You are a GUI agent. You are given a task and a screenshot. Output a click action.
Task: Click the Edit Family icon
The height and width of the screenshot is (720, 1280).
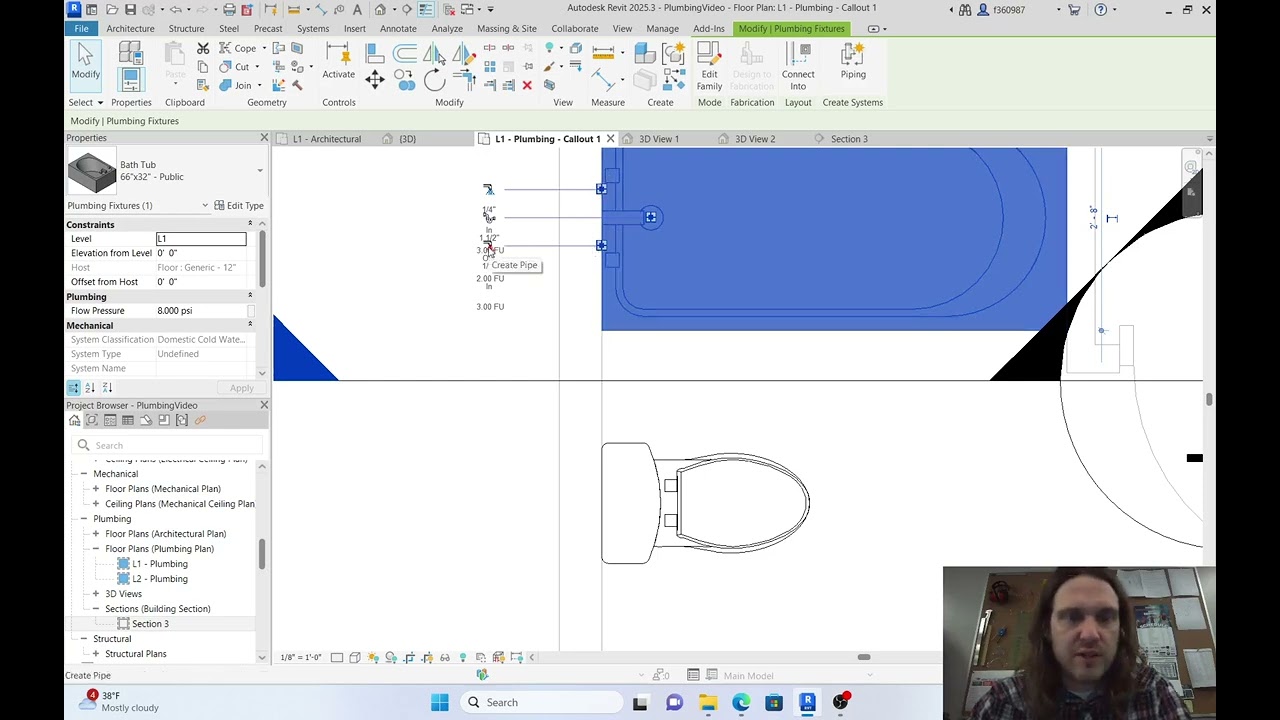click(709, 66)
